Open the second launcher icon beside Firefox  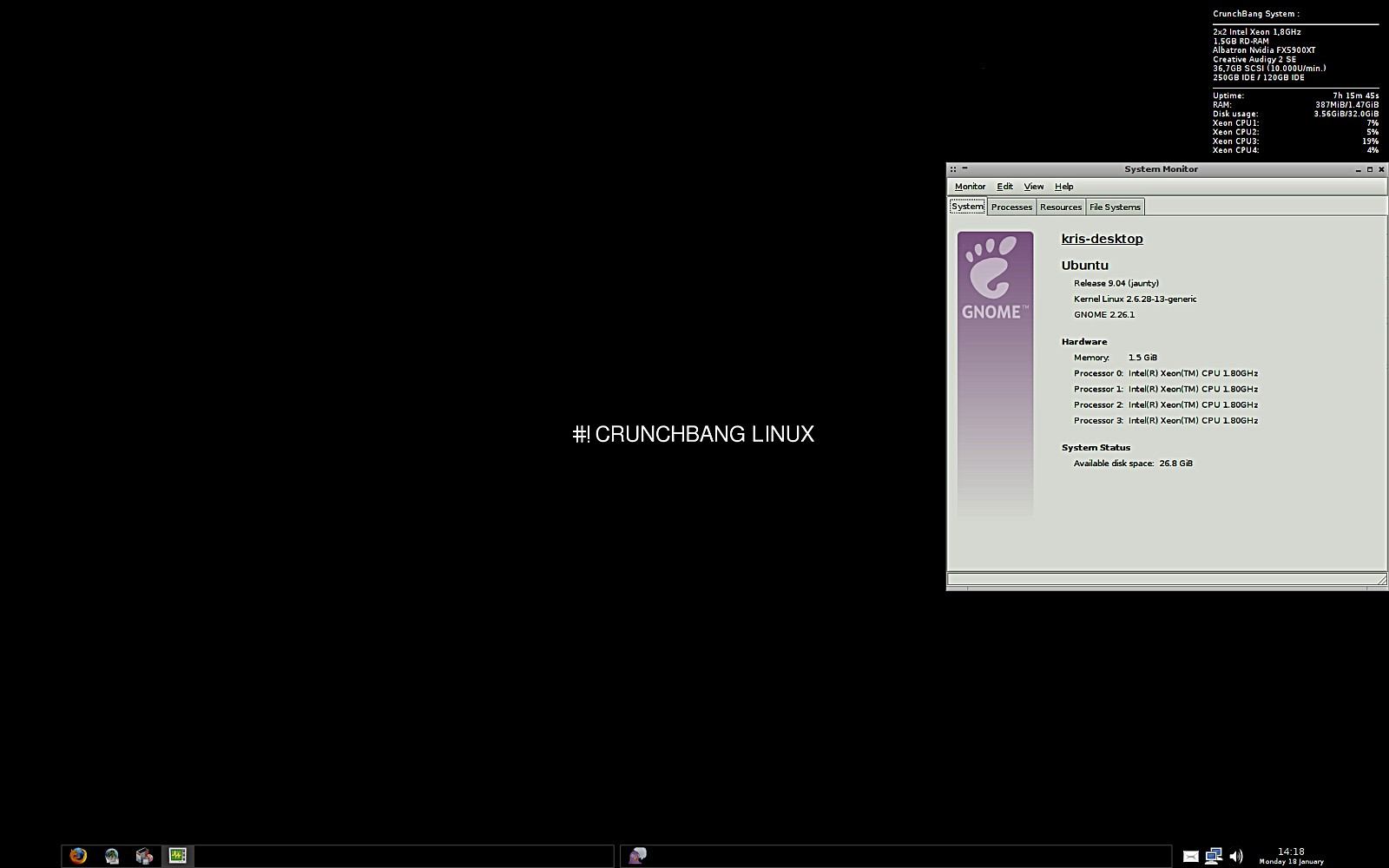click(112, 856)
